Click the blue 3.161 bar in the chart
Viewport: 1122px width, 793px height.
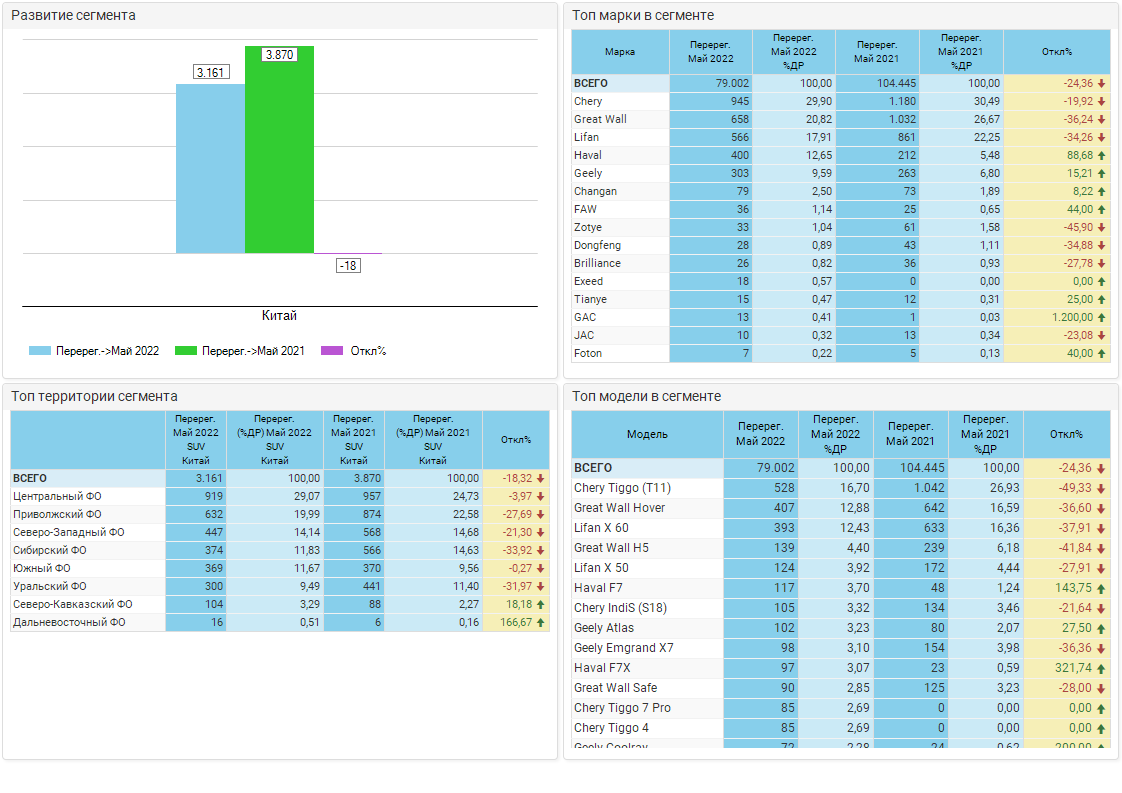(210, 168)
